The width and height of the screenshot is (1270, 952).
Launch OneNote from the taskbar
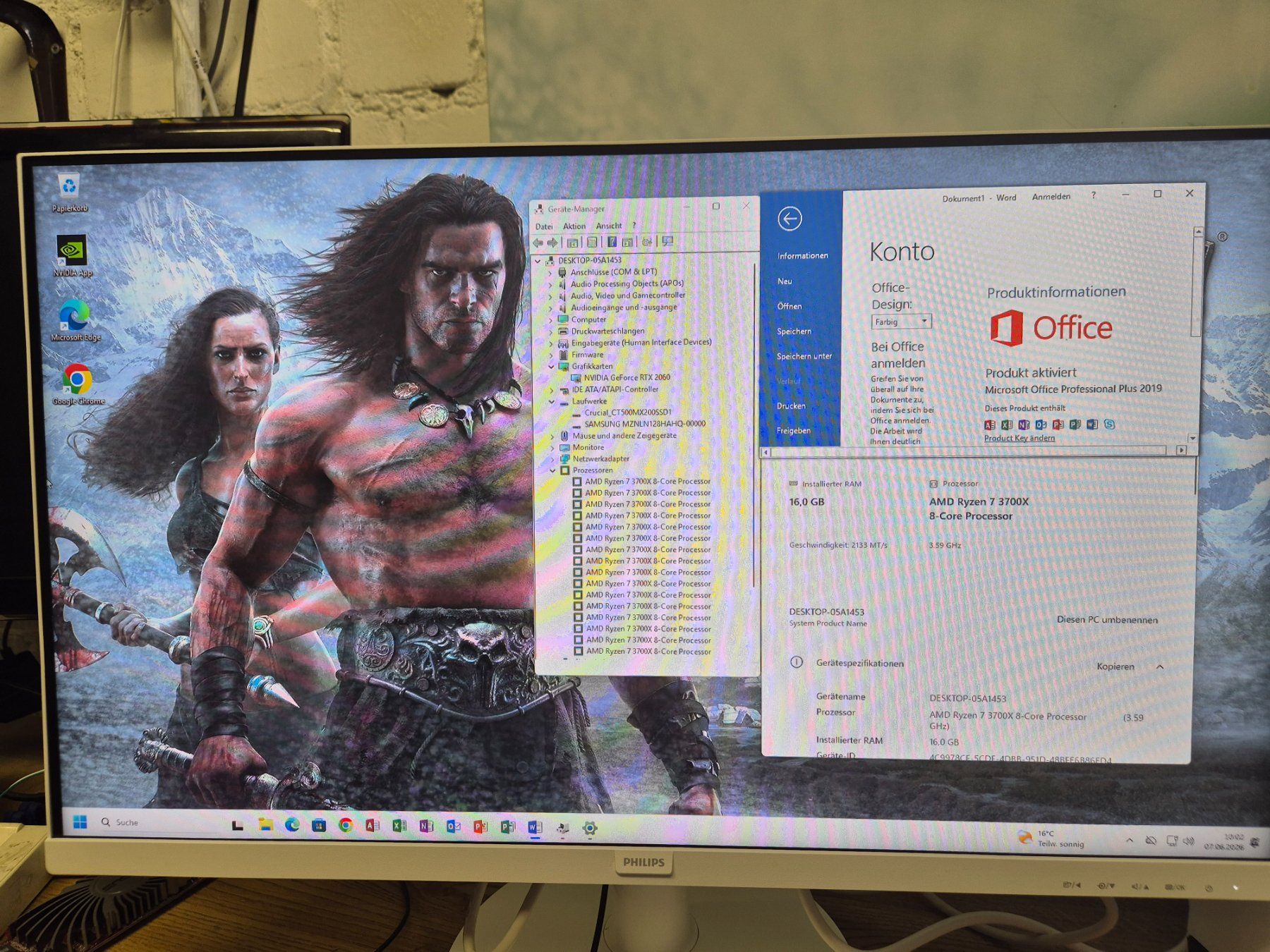click(426, 826)
